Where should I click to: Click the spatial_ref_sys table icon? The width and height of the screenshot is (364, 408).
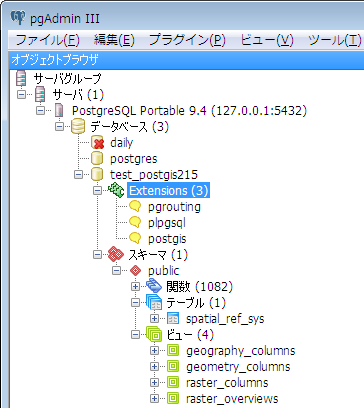(173, 319)
